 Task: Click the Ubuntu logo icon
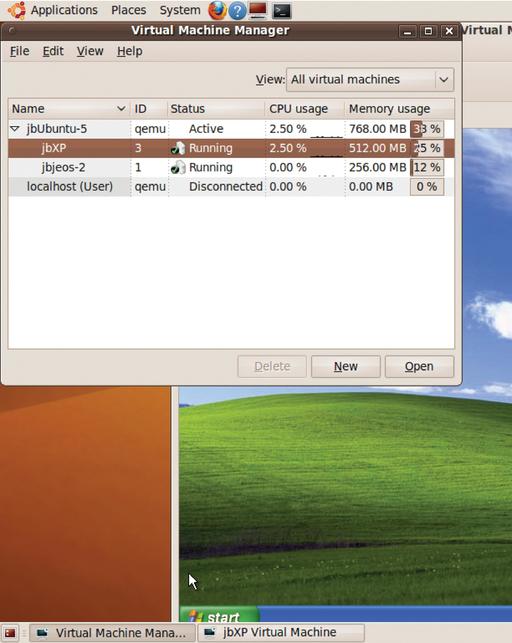pyautogui.click(x=16, y=10)
